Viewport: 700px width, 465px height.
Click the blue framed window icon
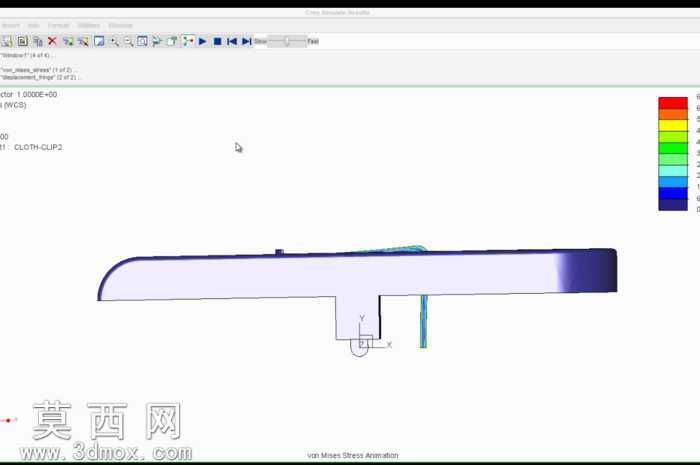(x=99, y=42)
